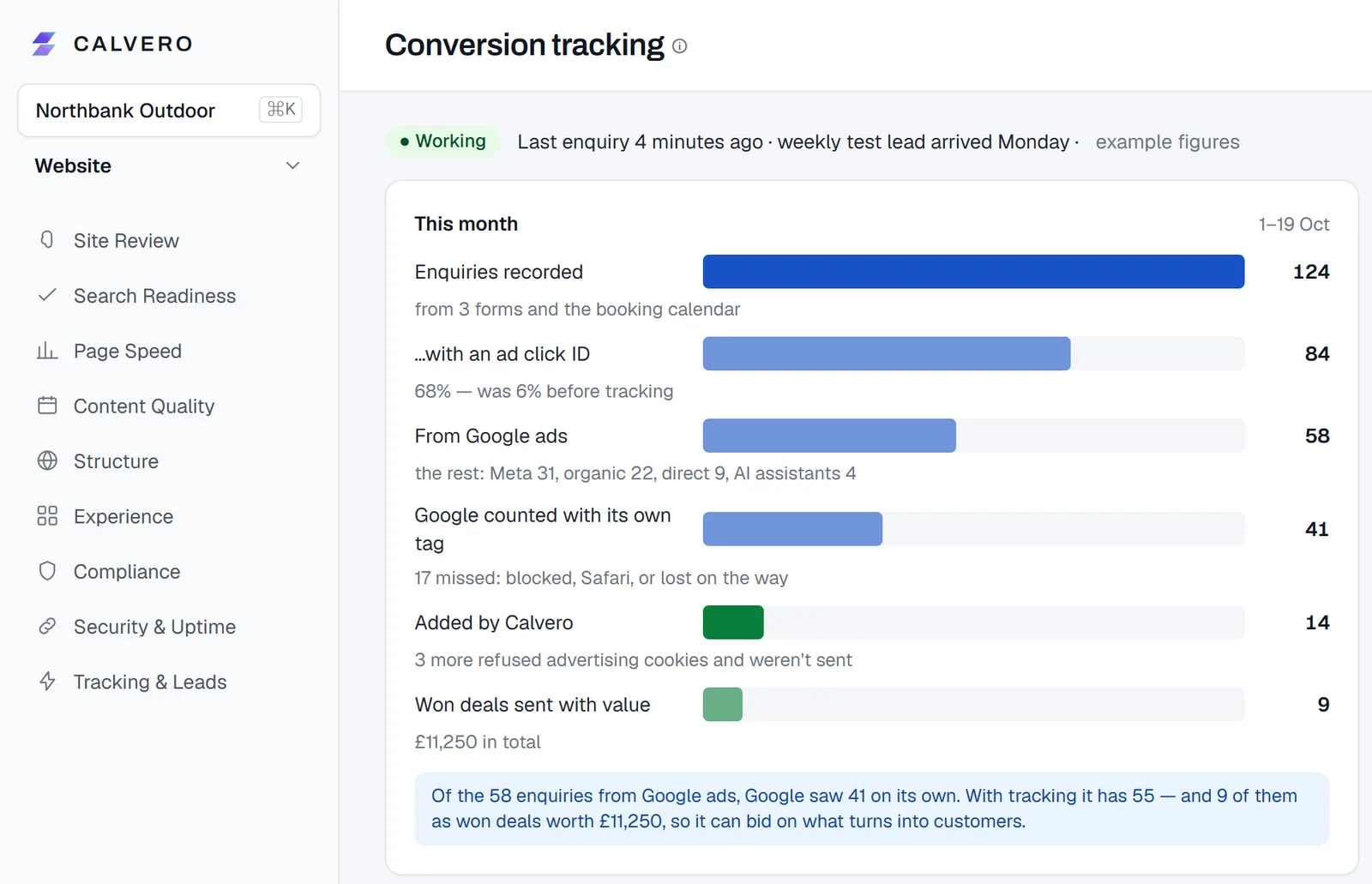Click the info icon beside Conversion tracking
The height and width of the screenshot is (884, 1372).
(679, 46)
